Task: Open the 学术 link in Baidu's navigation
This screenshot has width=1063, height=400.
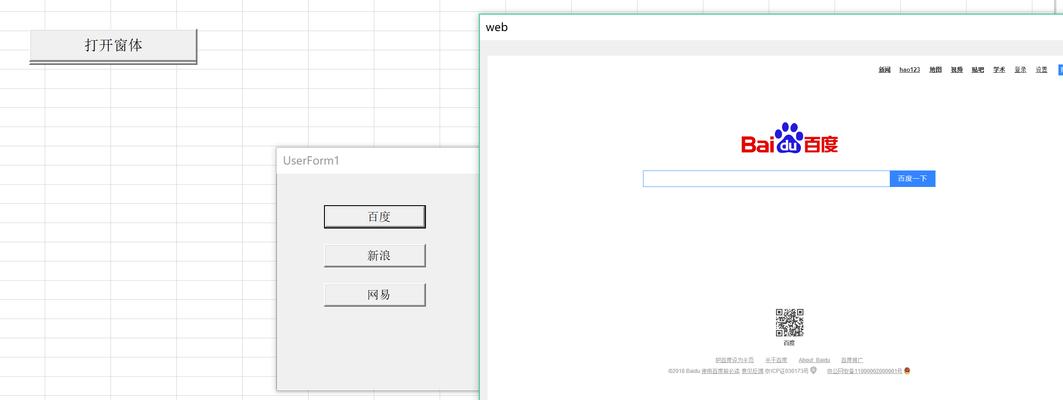Action: click(999, 70)
